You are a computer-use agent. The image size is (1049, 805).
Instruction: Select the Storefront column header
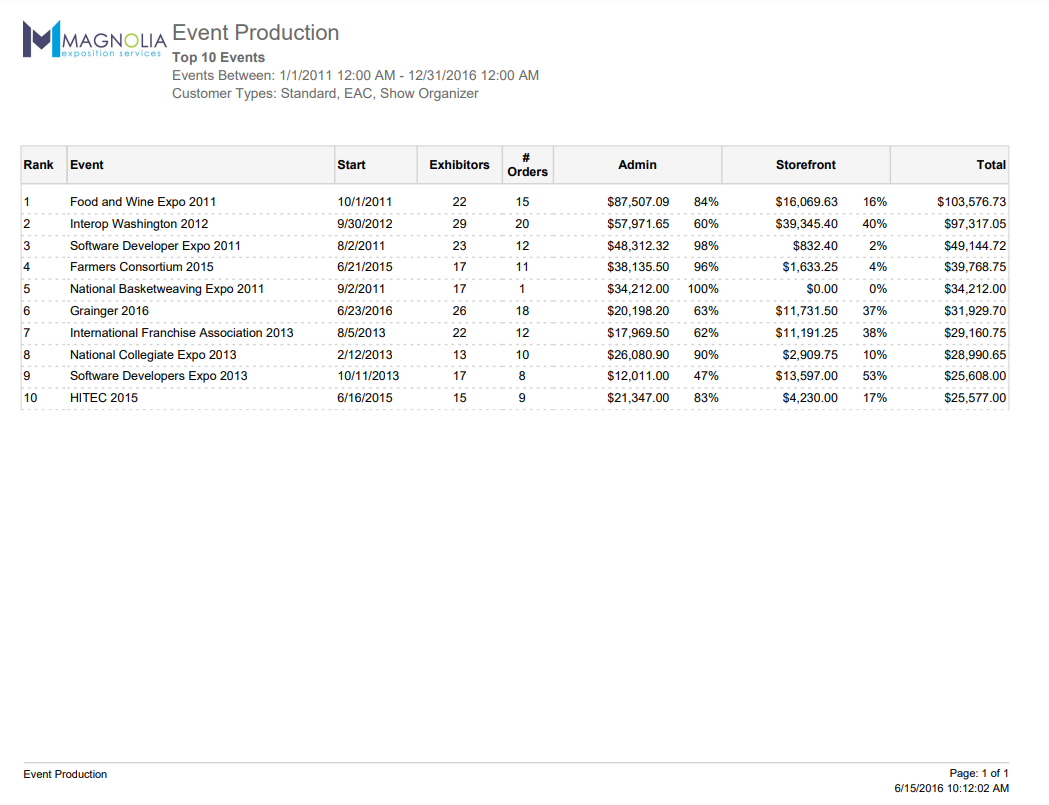pyautogui.click(x=805, y=165)
